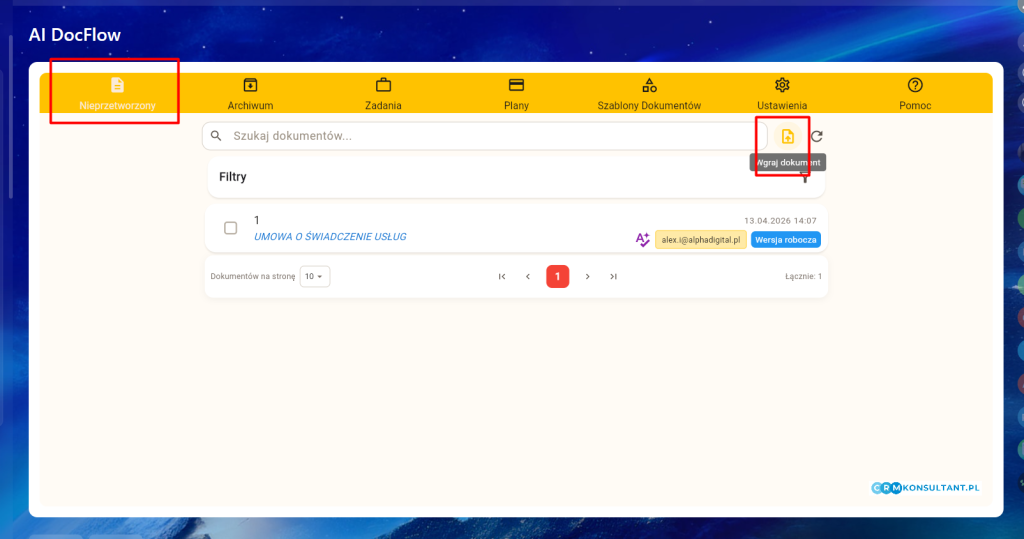Open the UMOWA O ŚWIADCZENIE USŁUG document

click(x=330, y=237)
